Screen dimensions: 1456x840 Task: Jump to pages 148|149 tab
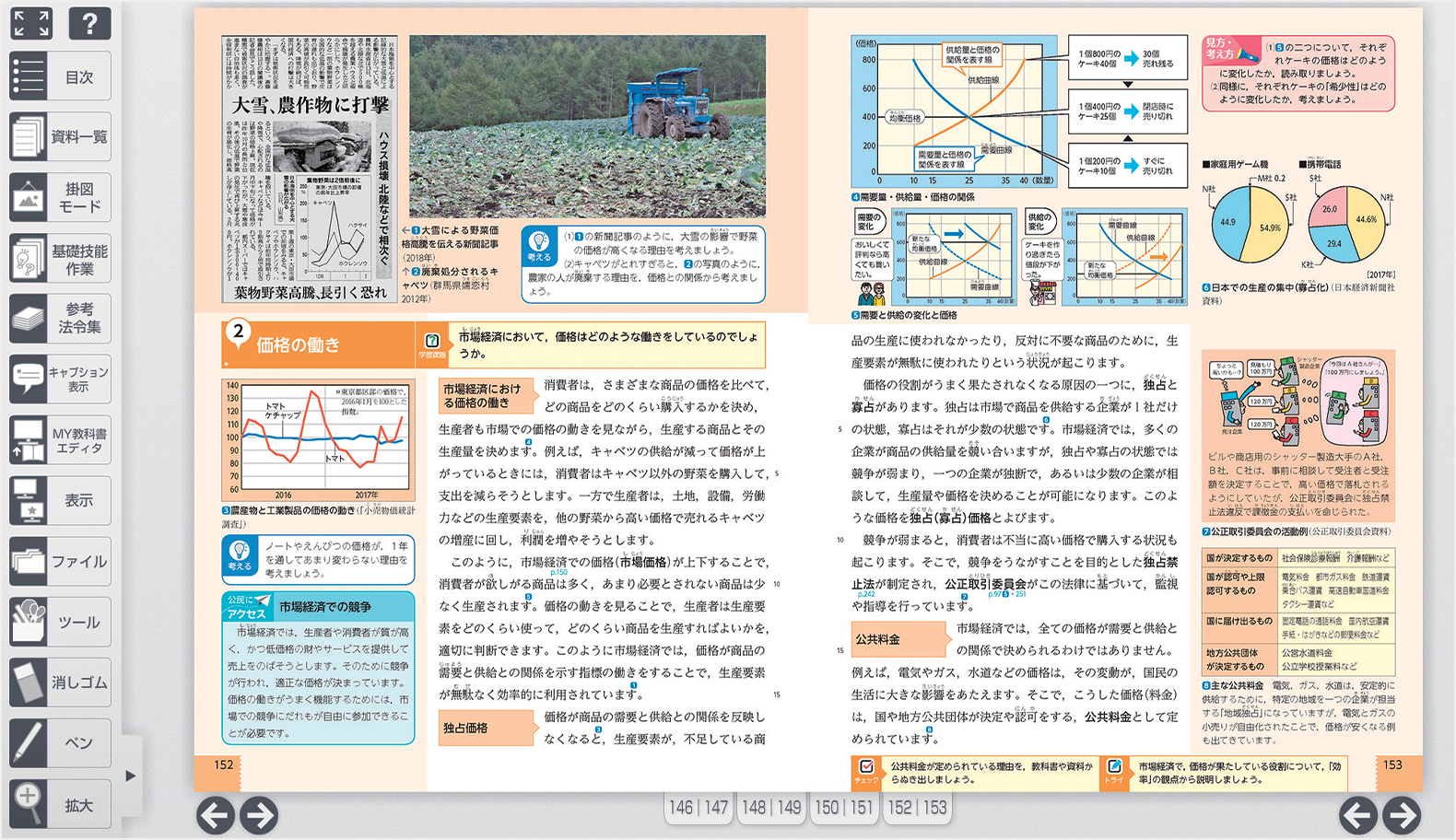[x=771, y=808]
